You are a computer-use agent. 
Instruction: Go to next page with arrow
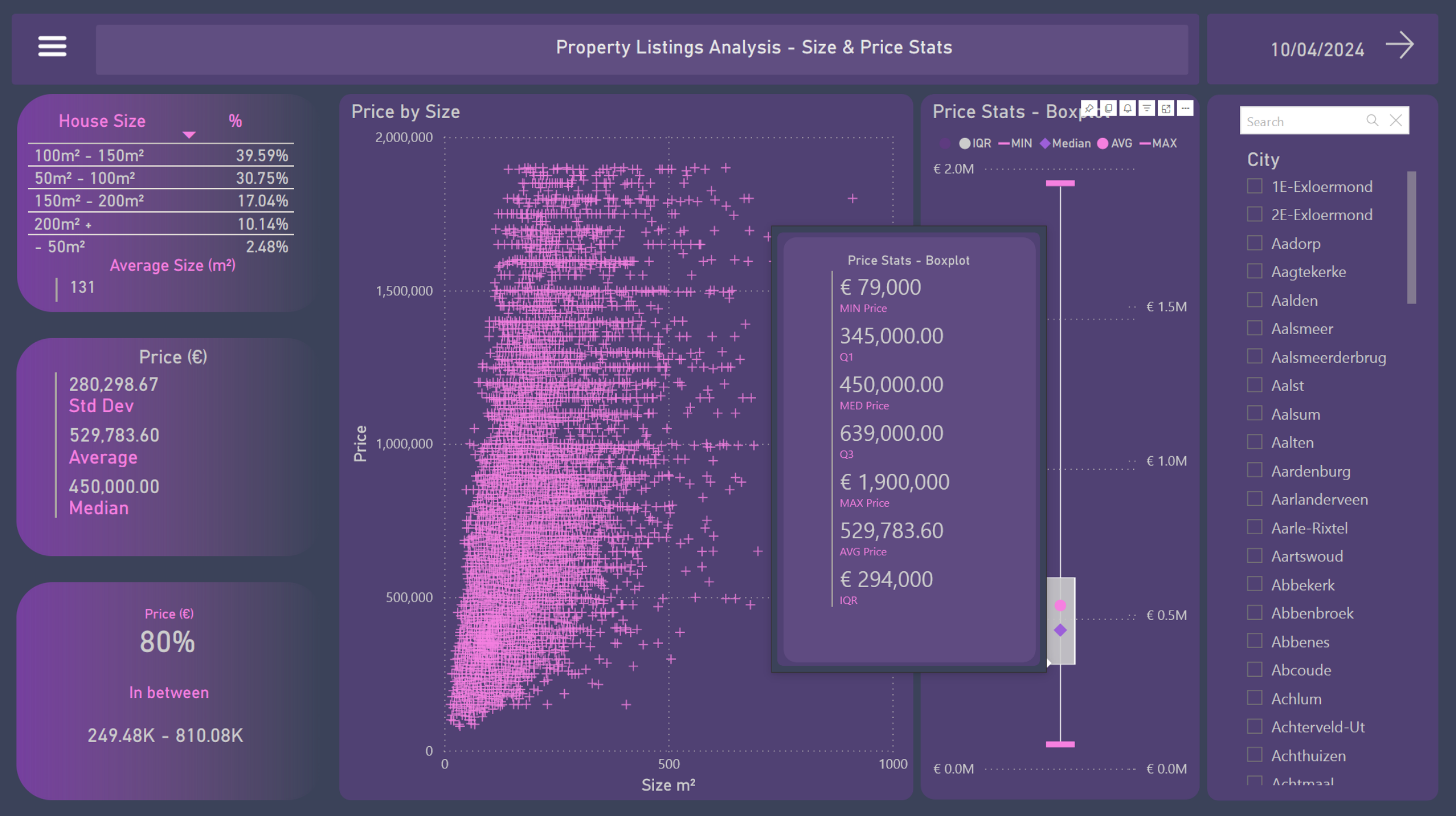click(x=1400, y=46)
